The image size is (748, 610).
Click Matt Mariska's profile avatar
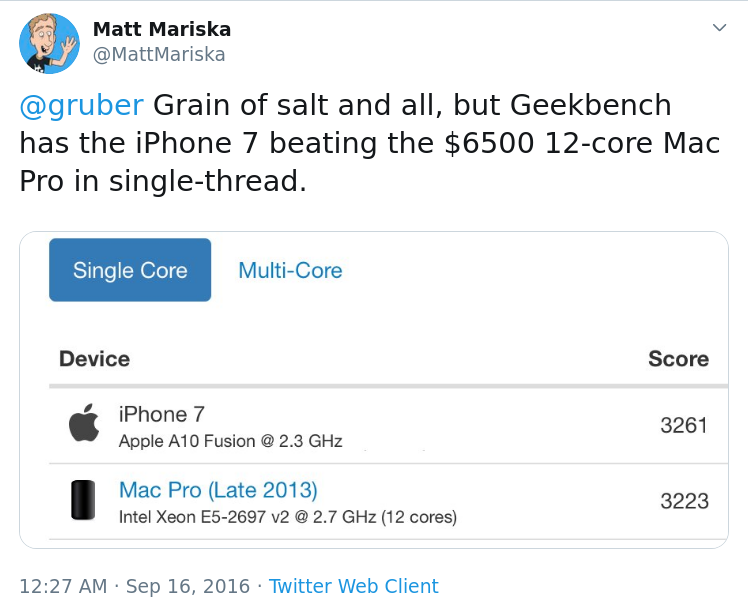[x=49, y=43]
